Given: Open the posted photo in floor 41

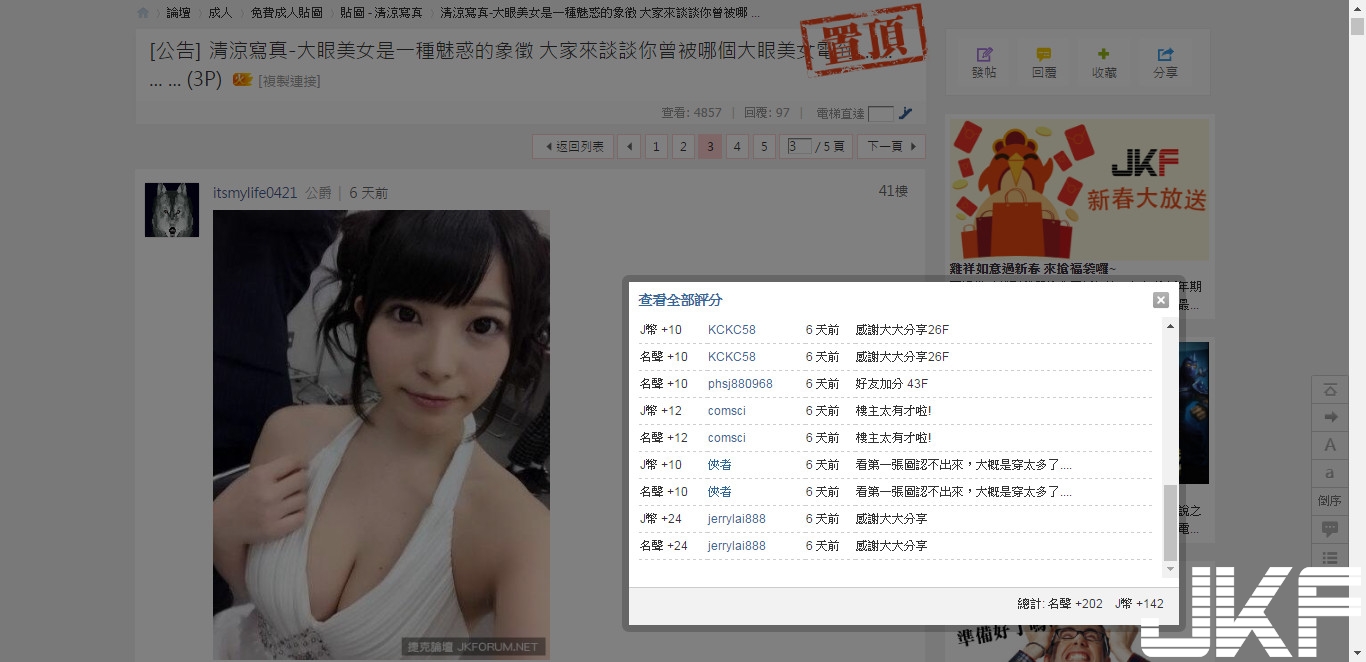Looking at the screenshot, I should coord(381,434).
